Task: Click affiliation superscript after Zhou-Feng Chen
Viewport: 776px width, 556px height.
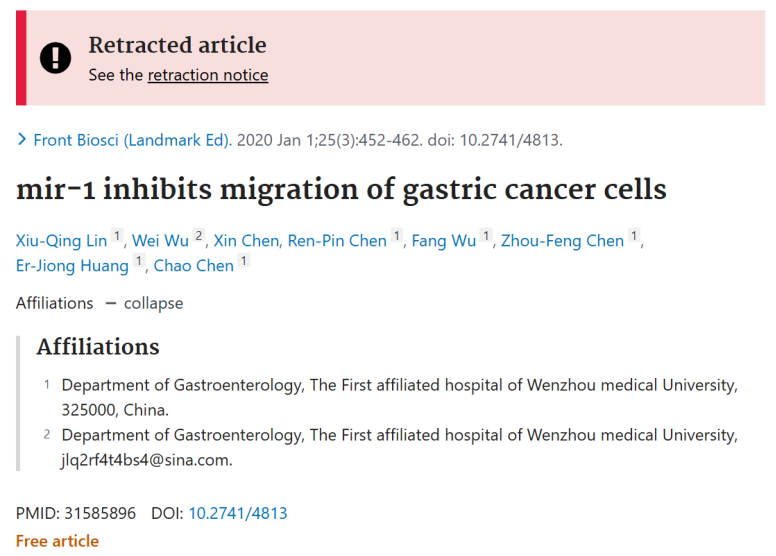Action: (x=634, y=235)
